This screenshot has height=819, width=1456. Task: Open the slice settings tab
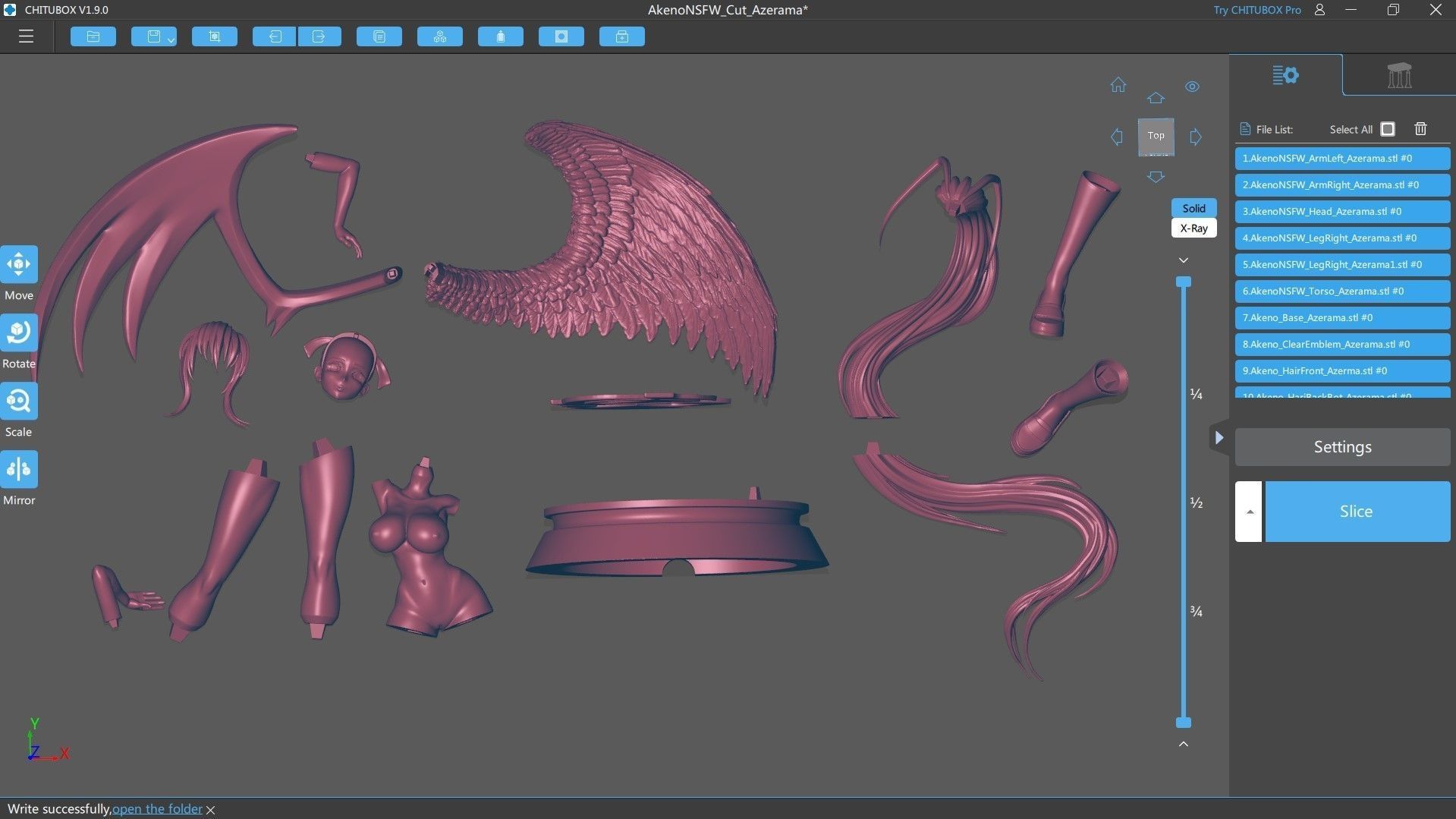(1285, 74)
